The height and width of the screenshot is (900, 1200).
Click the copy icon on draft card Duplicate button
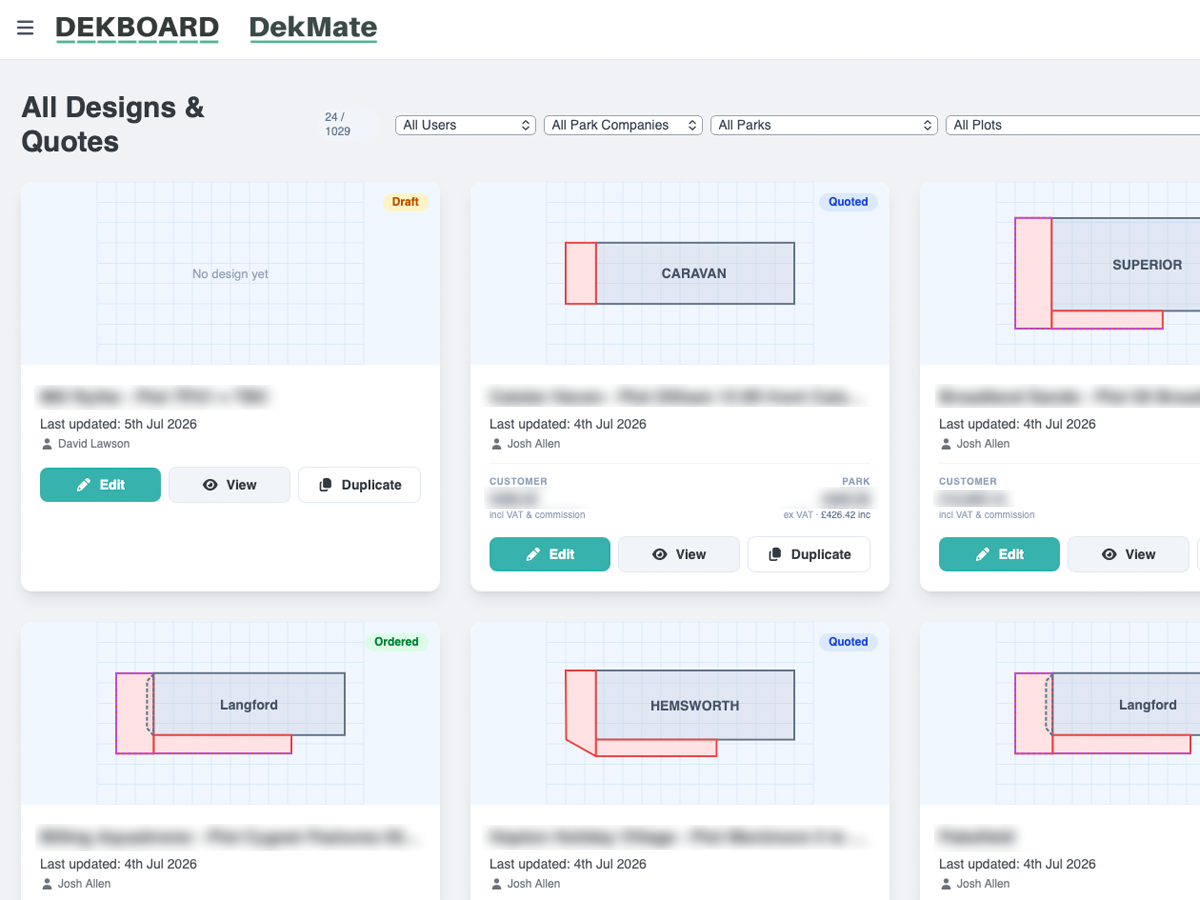[325, 484]
